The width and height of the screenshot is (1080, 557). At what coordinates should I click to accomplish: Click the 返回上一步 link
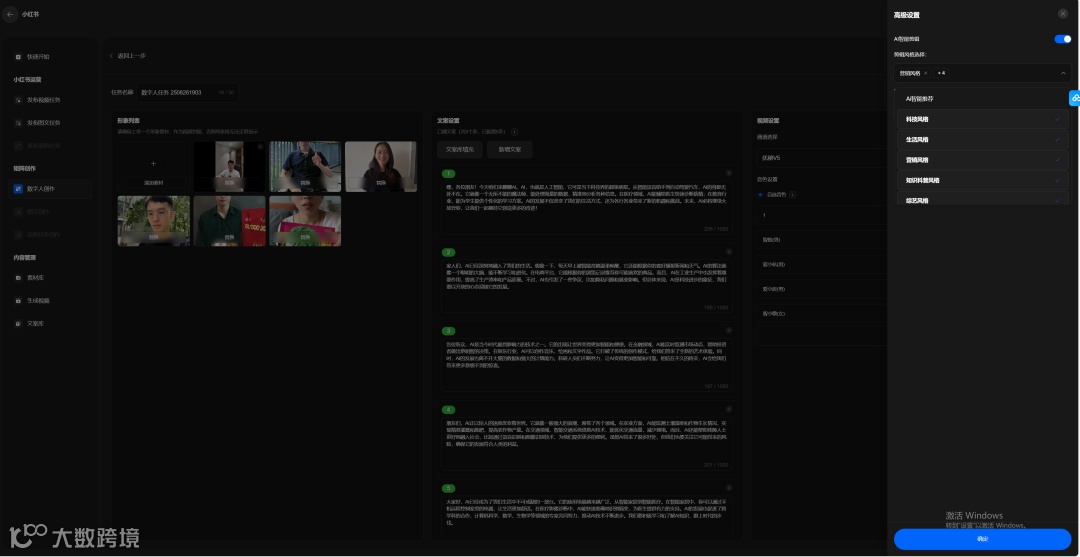point(129,56)
